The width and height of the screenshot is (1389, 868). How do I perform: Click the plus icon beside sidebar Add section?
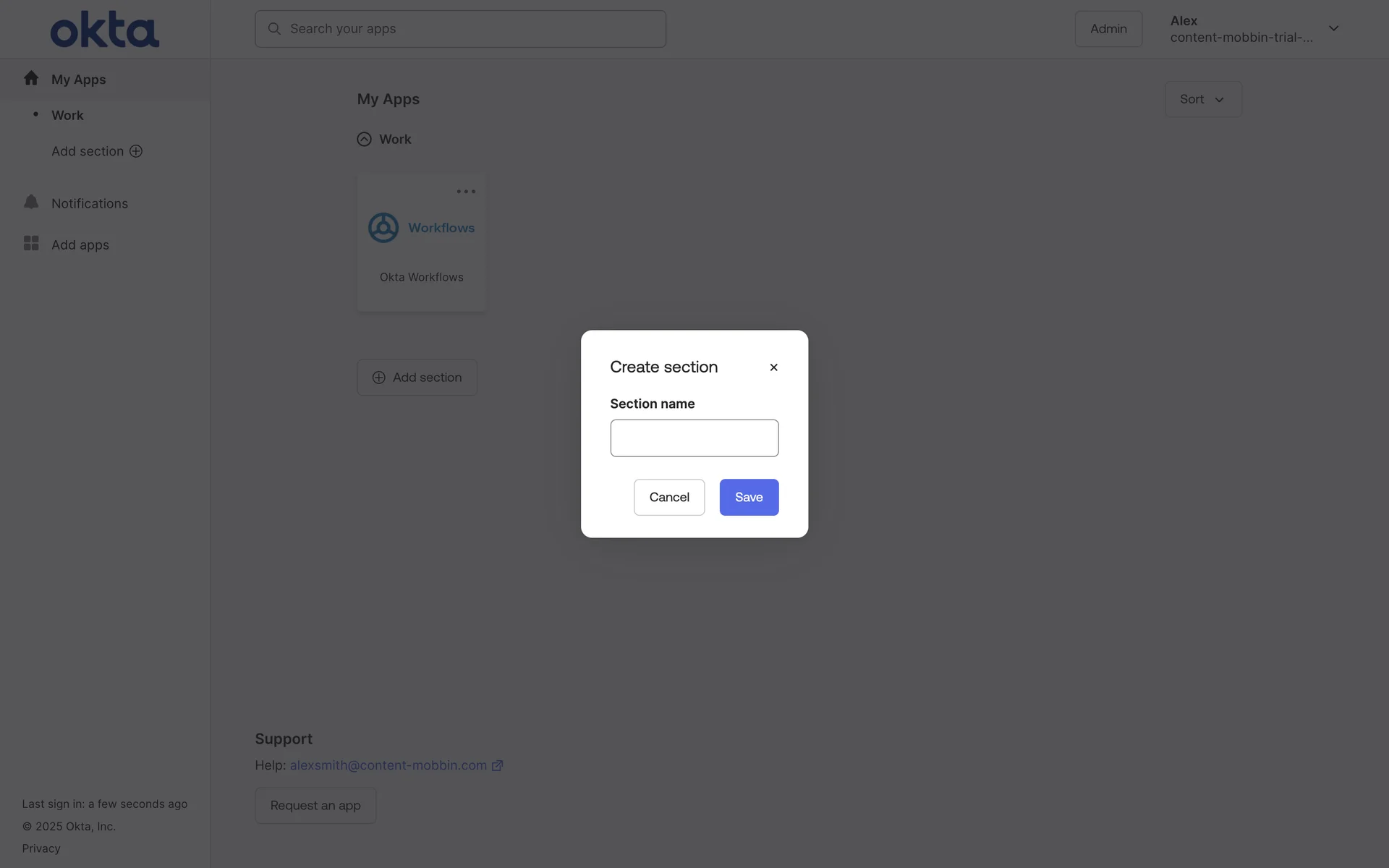pos(136,151)
